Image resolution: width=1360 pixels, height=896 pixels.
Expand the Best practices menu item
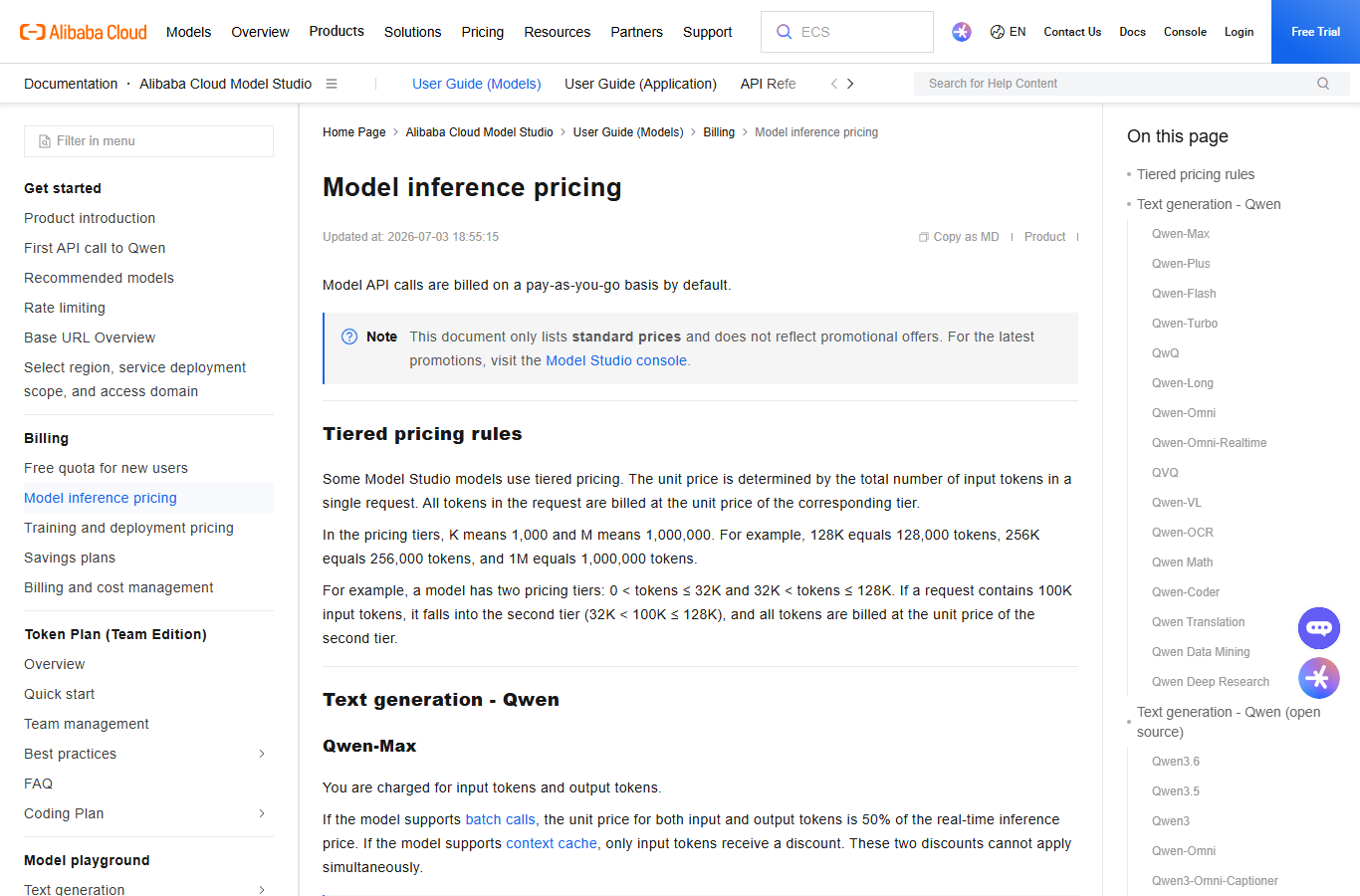pos(262,754)
